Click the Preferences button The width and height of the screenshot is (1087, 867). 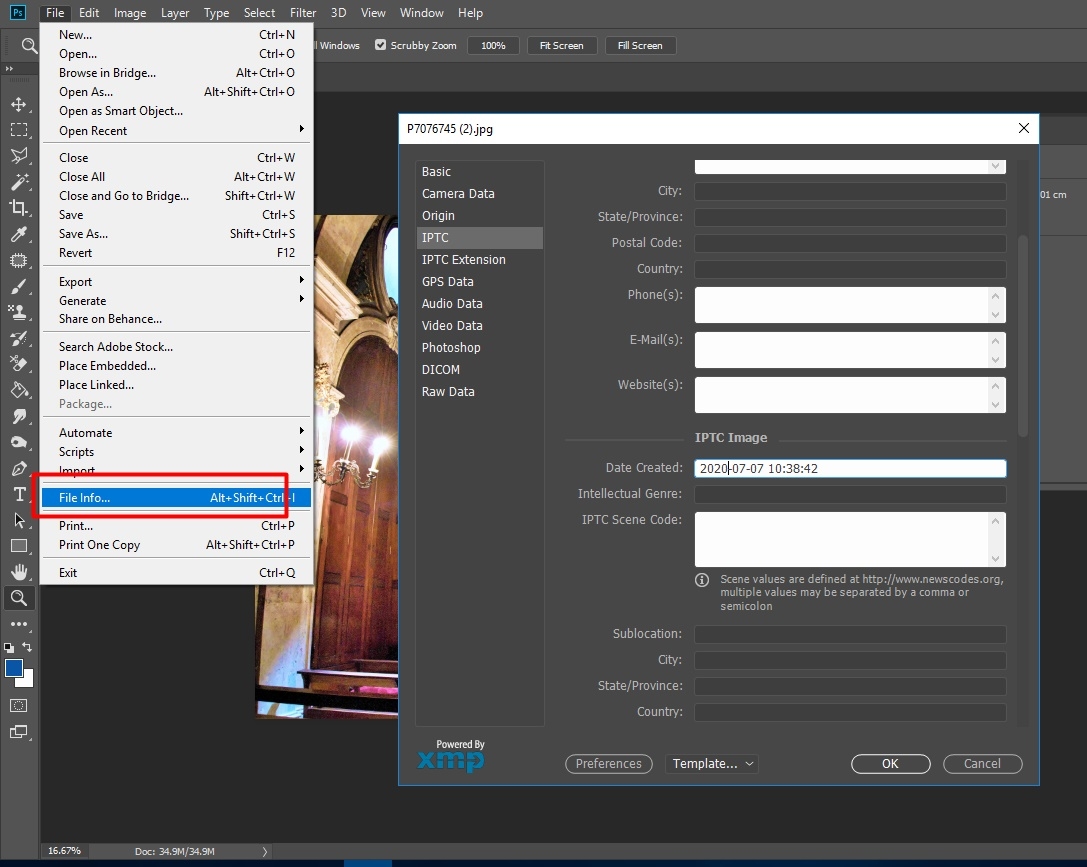click(x=608, y=764)
